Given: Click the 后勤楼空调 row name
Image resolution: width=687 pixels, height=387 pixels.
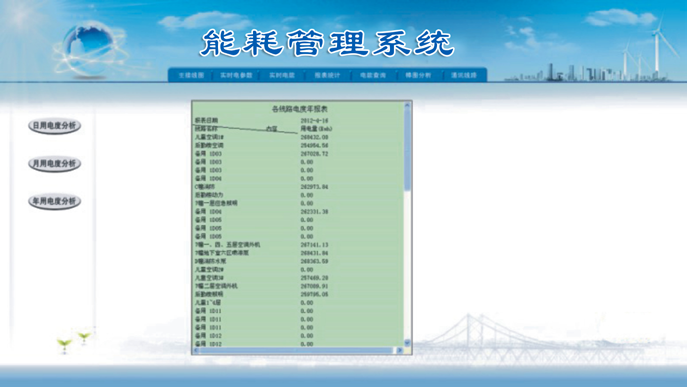Looking at the screenshot, I should [209, 146].
